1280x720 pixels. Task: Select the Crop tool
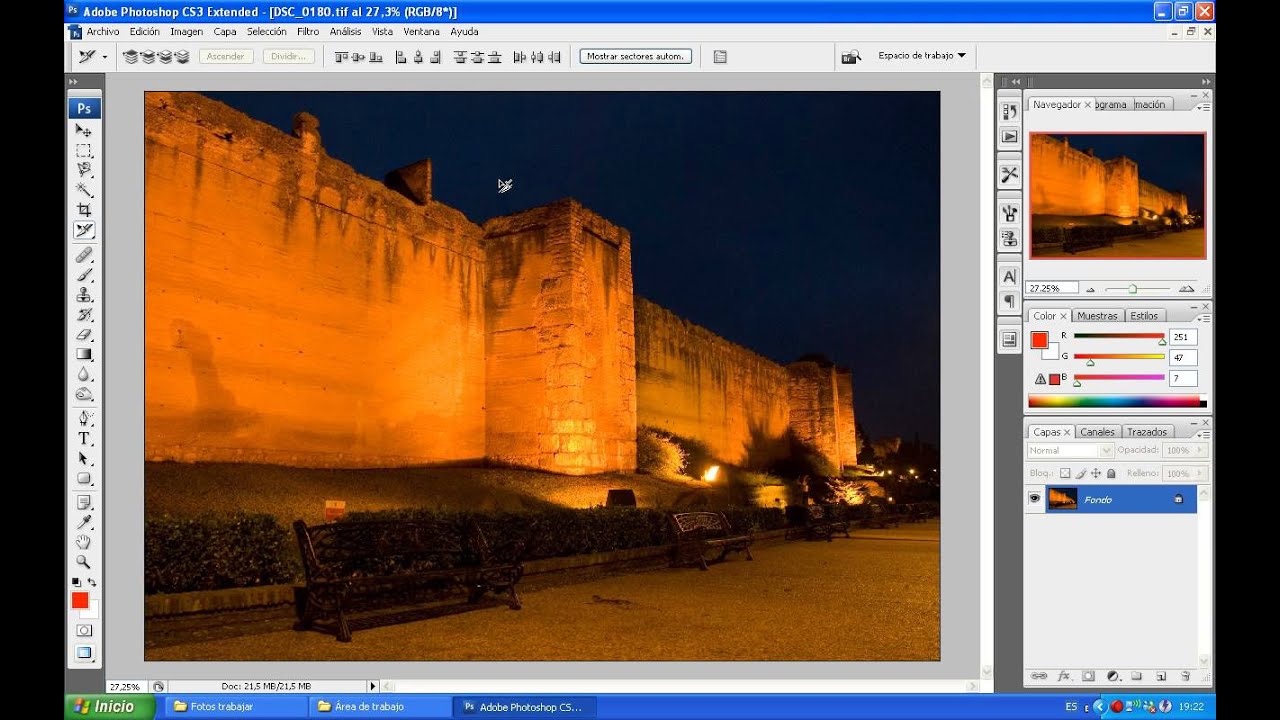[x=84, y=210]
